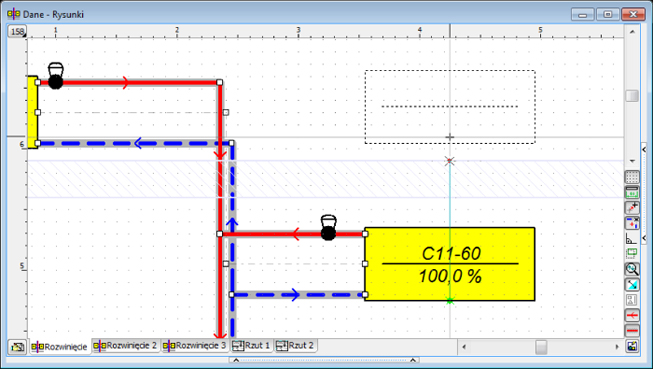
Task: Select the magnifier zoom tool icon
Action: pyautogui.click(x=632, y=269)
